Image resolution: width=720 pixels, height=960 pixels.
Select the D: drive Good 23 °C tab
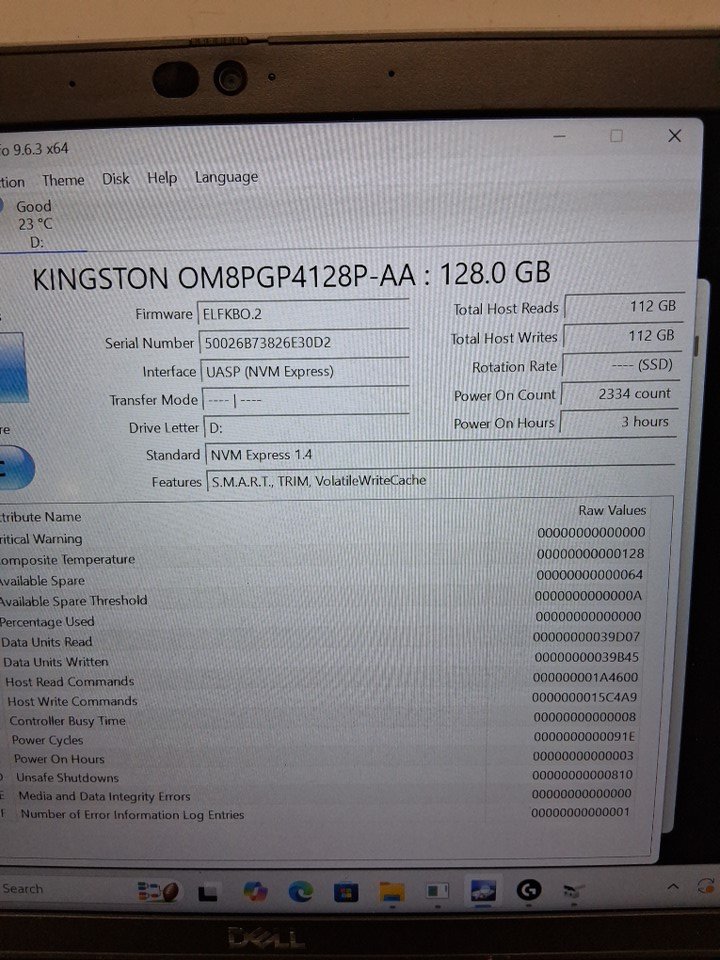[x=34, y=223]
